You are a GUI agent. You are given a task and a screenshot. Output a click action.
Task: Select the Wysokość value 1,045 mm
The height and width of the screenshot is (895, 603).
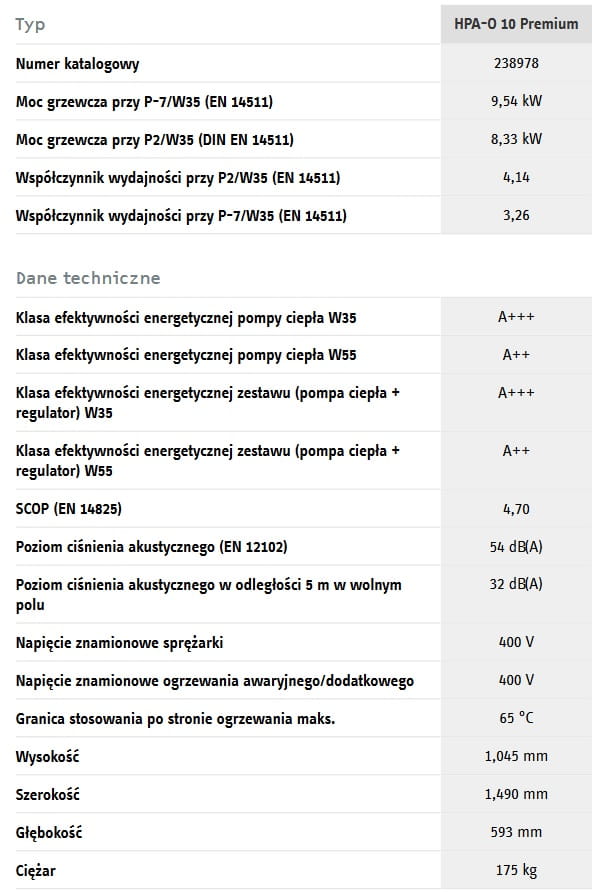tap(516, 756)
